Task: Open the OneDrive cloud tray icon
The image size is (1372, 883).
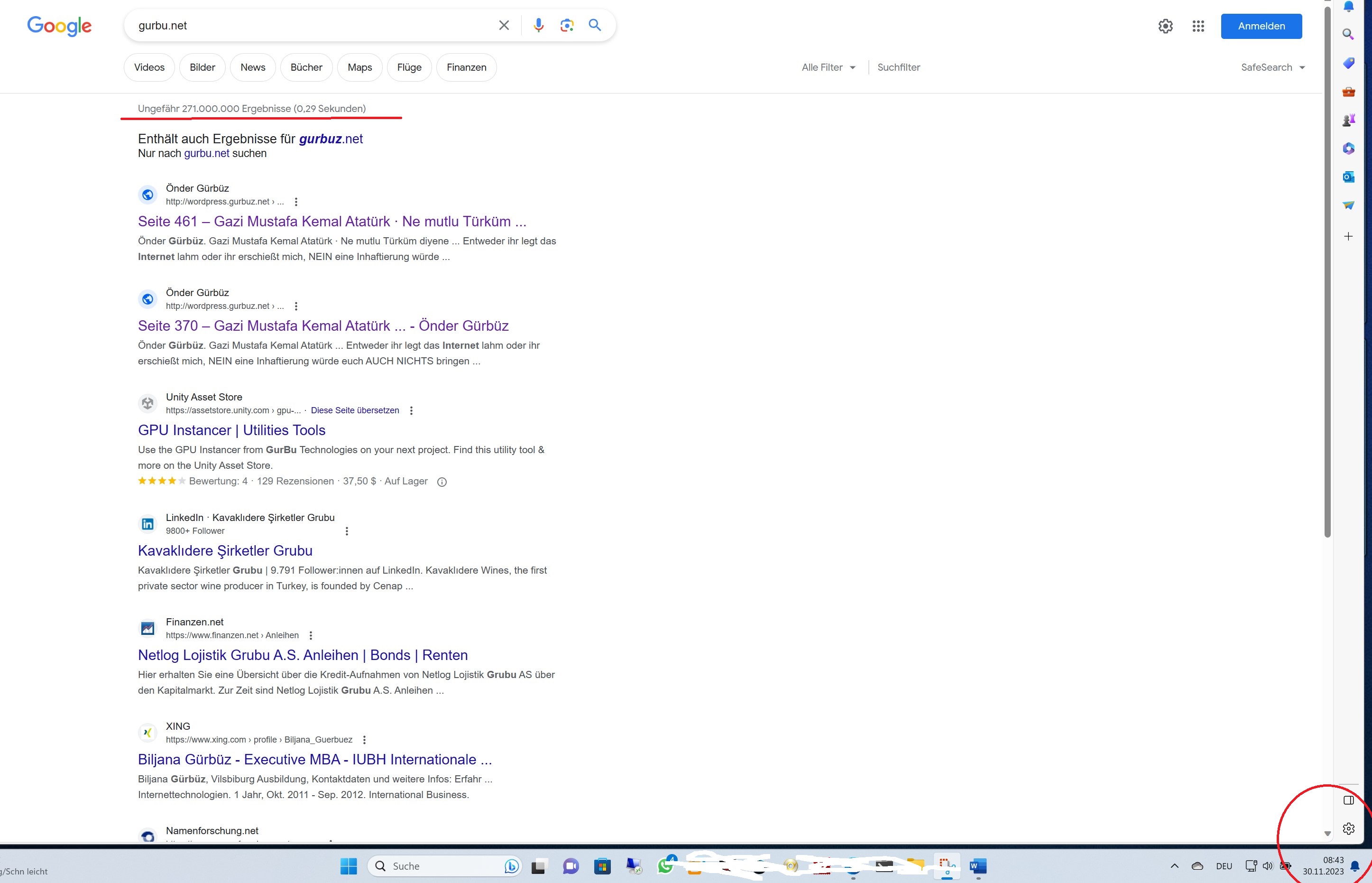Action: tap(1197, 866)
